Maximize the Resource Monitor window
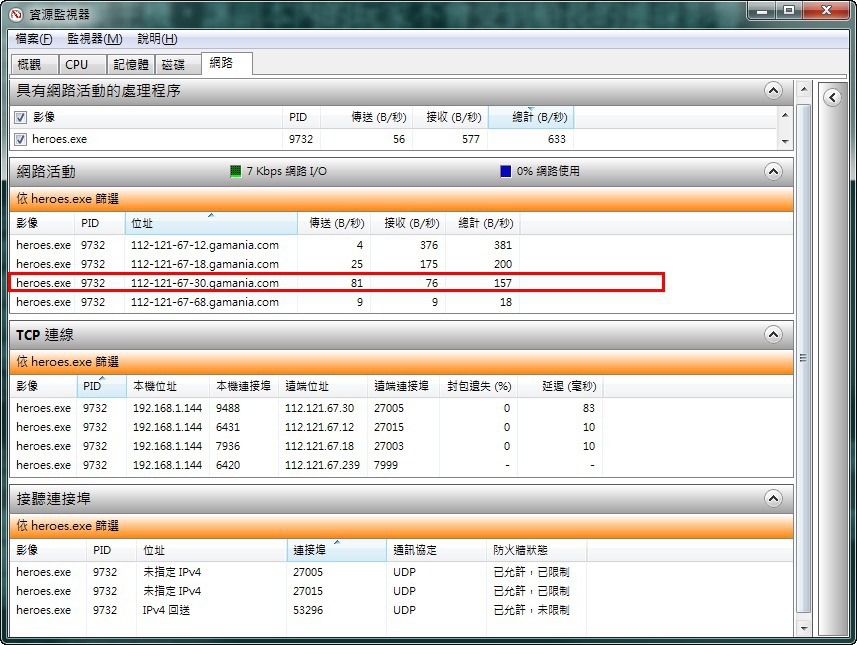857x645 pixels. 789,10
